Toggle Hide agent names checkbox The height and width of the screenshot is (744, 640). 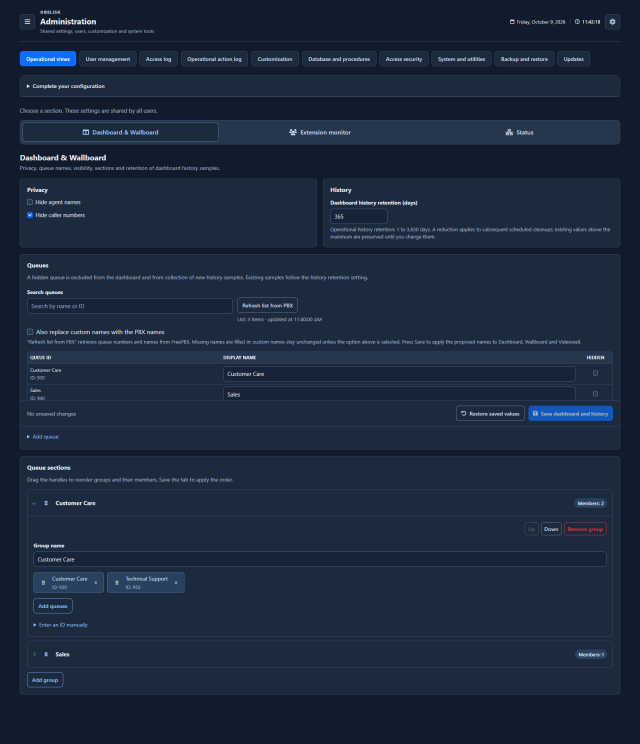30,202
